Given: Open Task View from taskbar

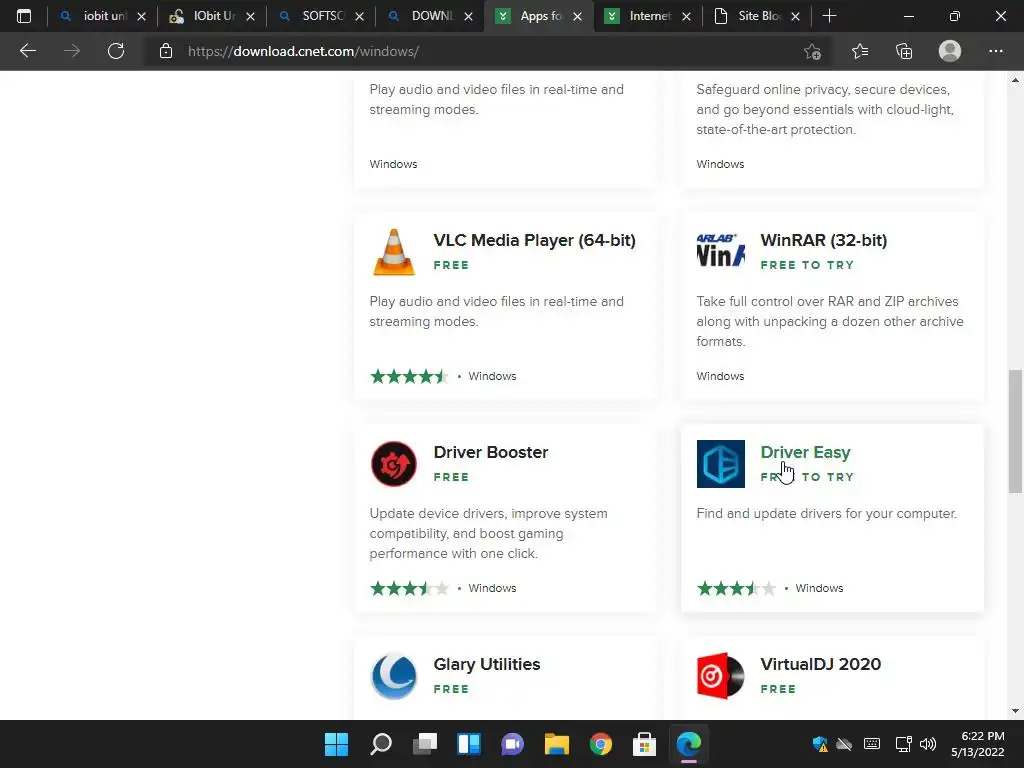Looking at the screenshot, I should [x=425, y=744].
